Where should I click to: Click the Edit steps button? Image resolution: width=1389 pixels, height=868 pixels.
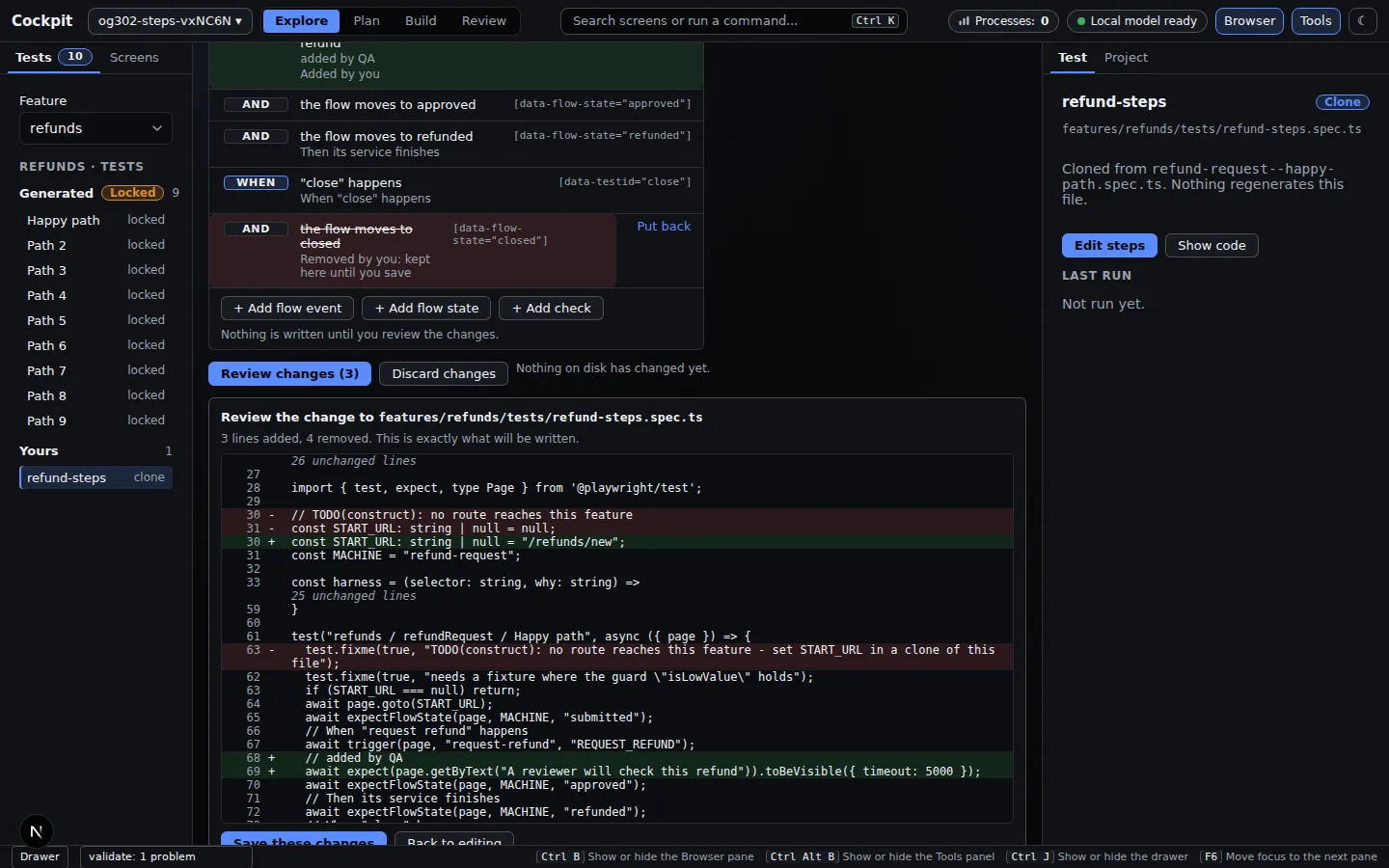tap(1109, 245)
